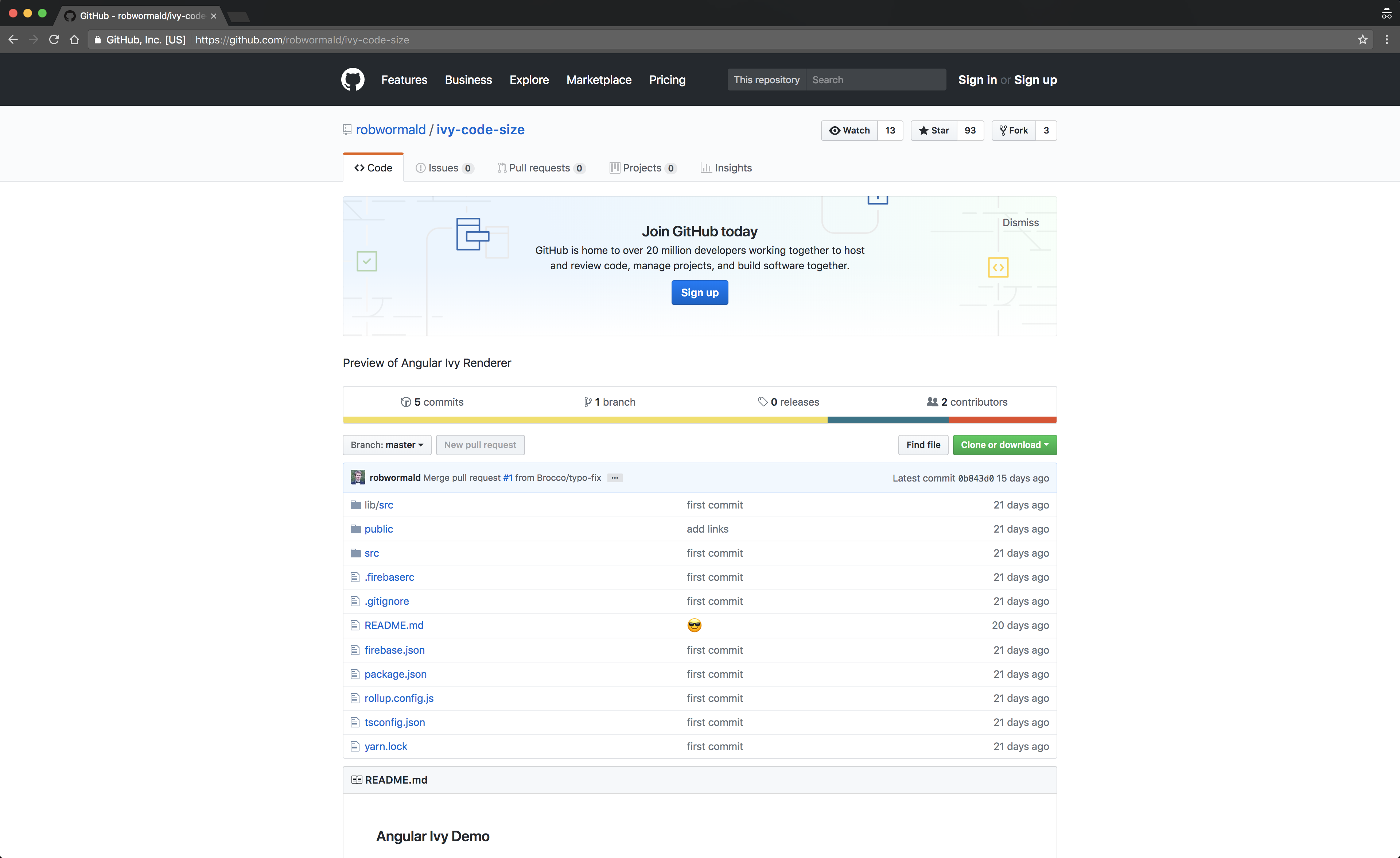This screenshot has width=1400, height=858.
Task: Click red segment of language bar
Action: click(1002, 420)
